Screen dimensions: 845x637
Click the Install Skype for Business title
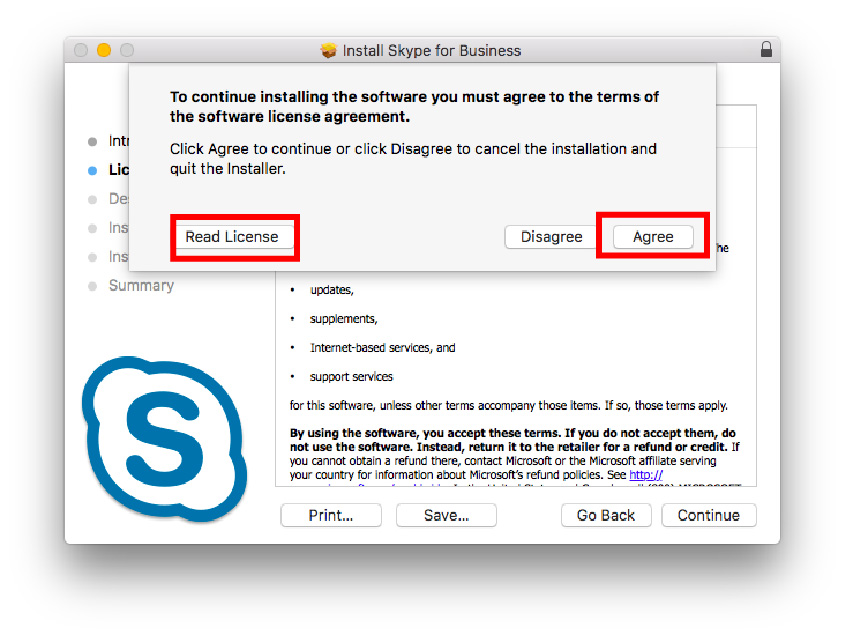point(432,51)
